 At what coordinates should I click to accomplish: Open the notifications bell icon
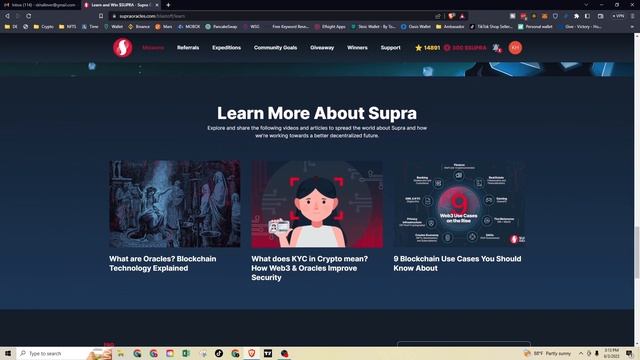coord(496,48)
